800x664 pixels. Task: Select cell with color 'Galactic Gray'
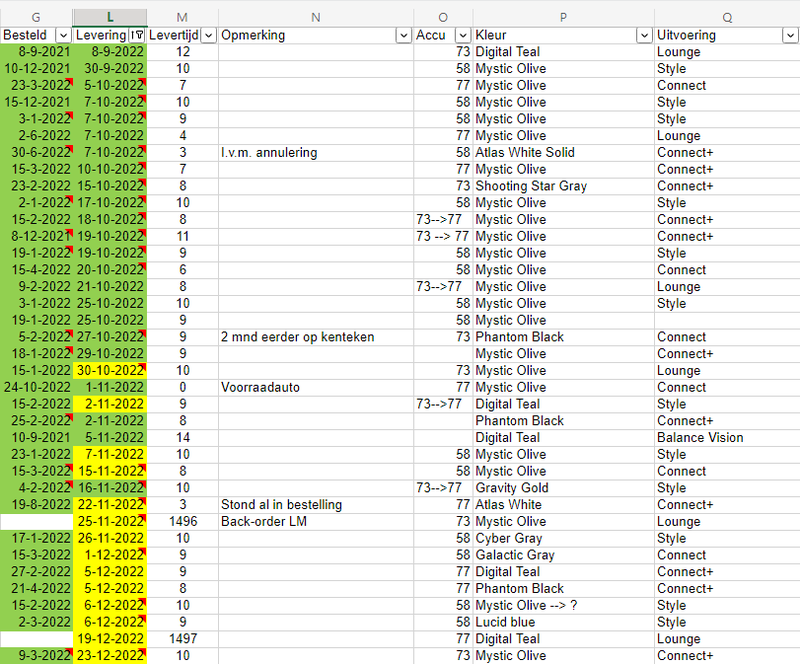pyautogui.click(x=563, y=555)
